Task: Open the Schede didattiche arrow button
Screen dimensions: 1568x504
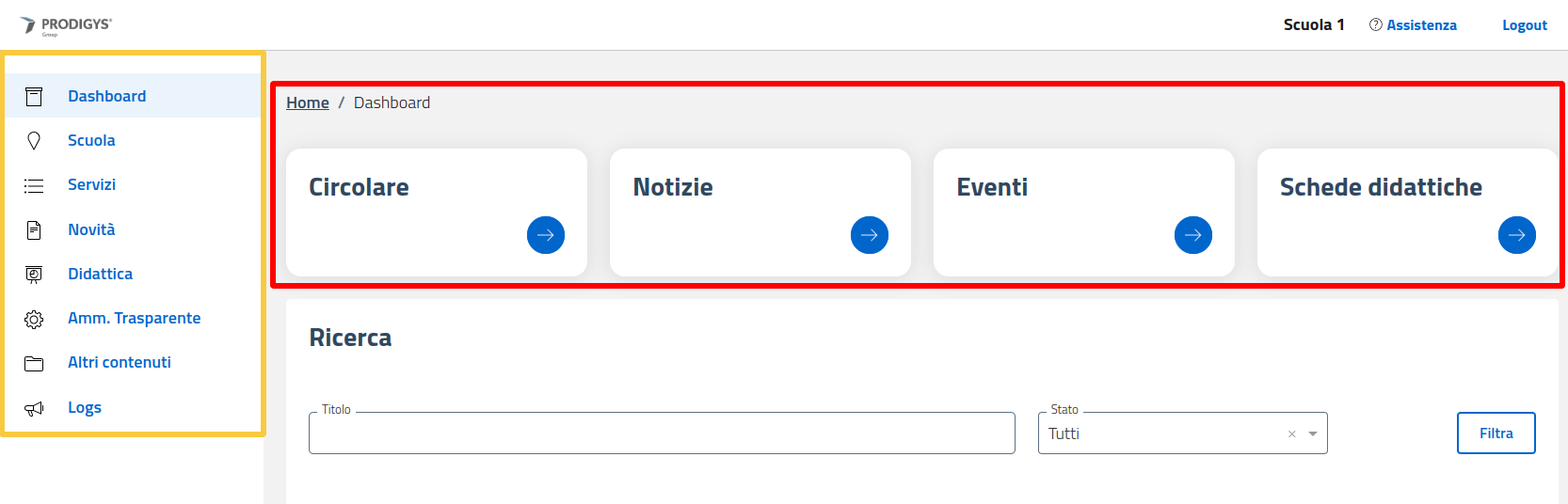Action: (x=1516, y=235)
